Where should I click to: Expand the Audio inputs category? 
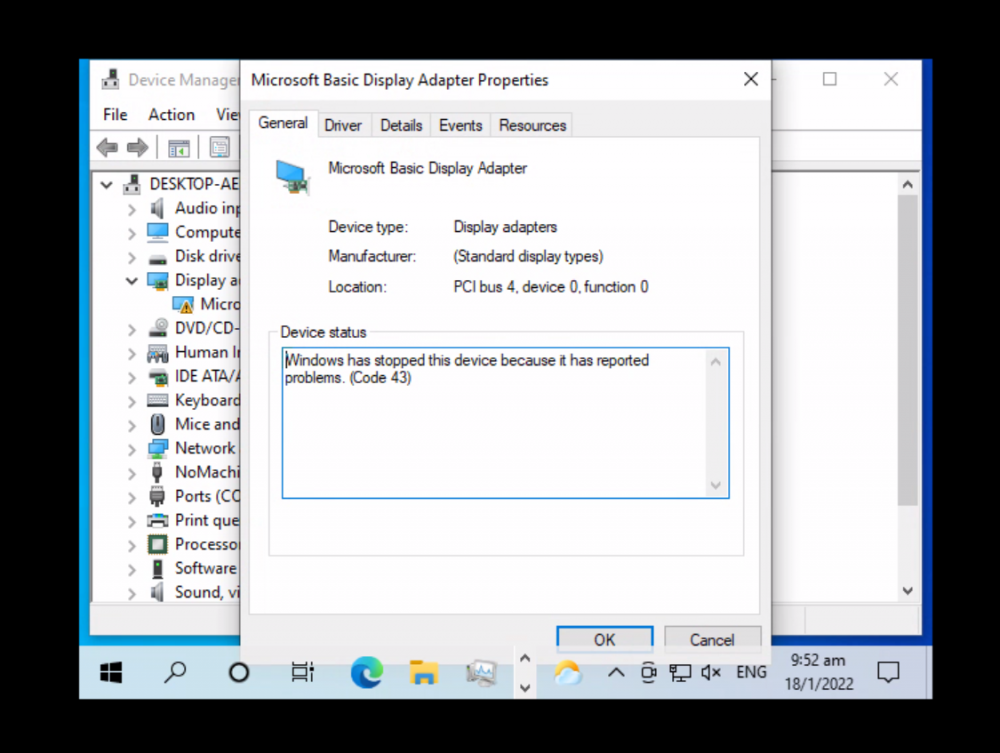131,209
